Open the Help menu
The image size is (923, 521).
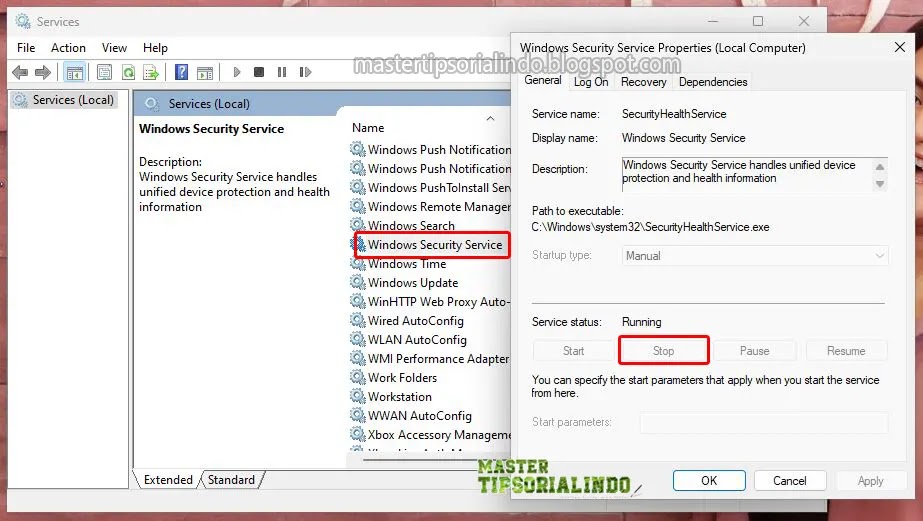coord(155,48)
